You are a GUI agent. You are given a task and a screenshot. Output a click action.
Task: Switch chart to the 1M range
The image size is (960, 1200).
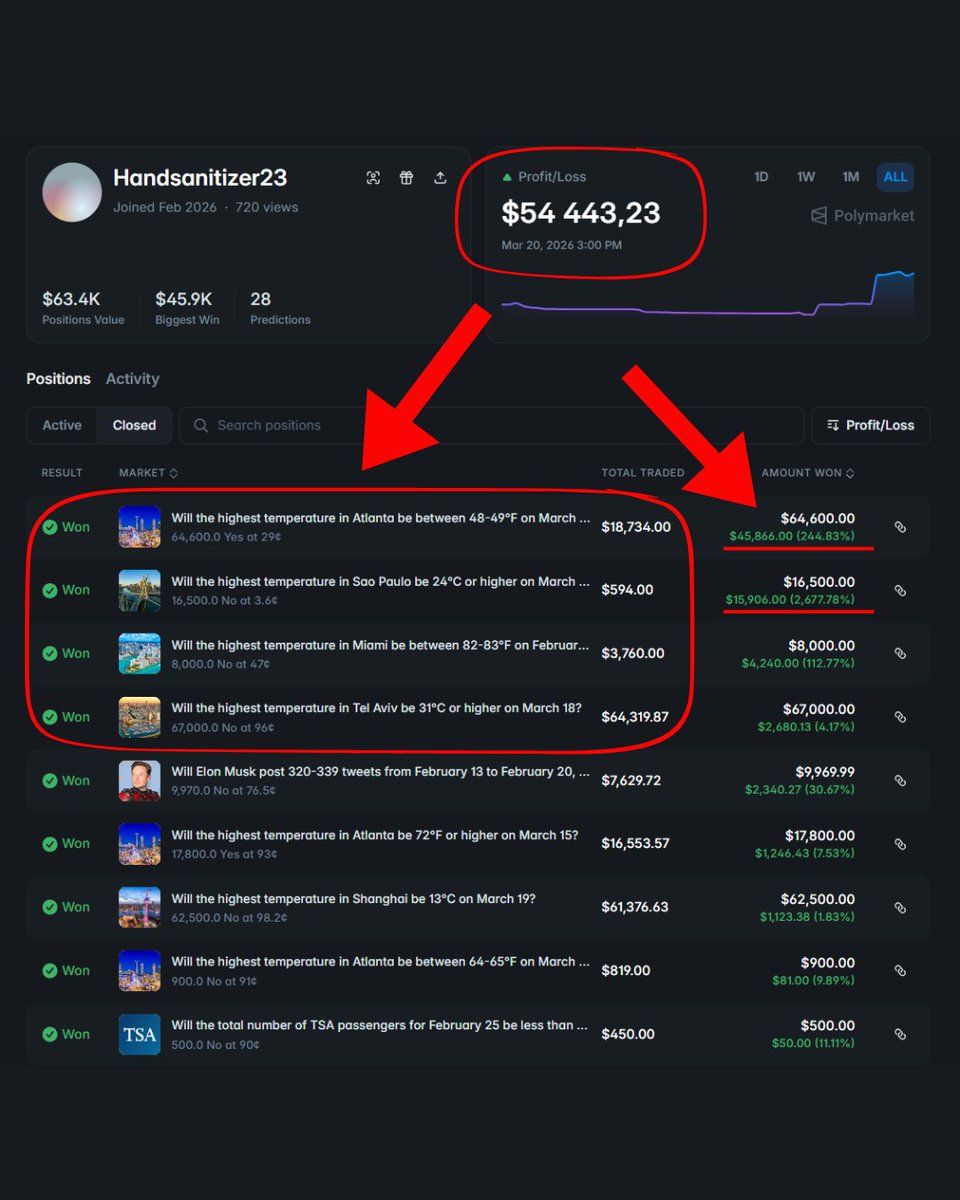850,177
